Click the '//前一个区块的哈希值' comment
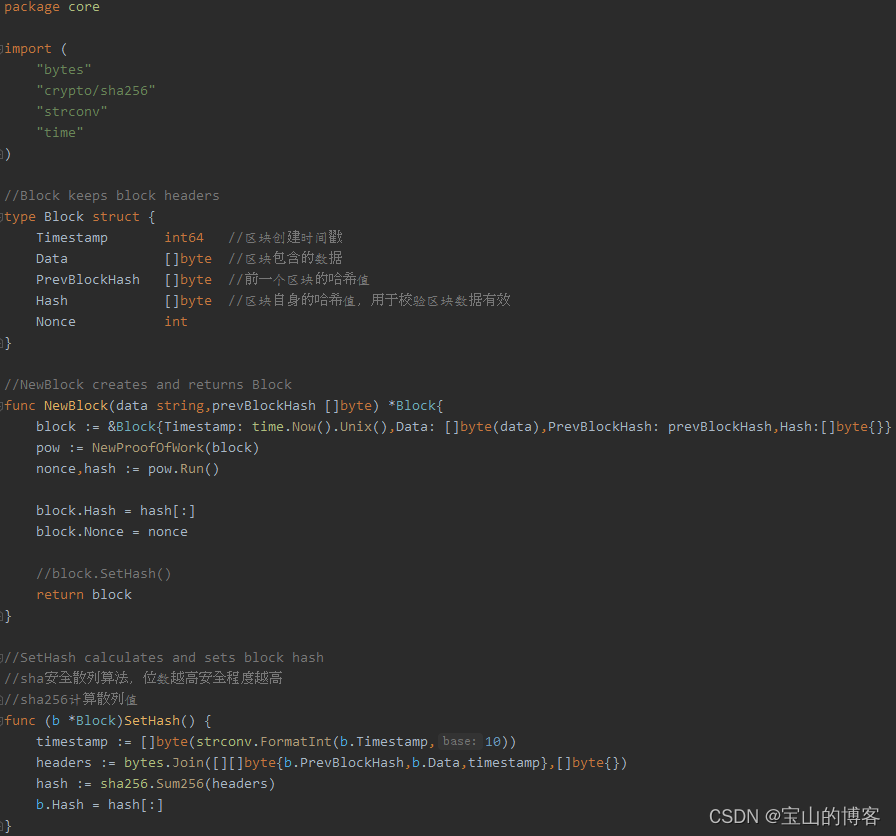The width and height of the screenshot is (896, 836). (299, 279)
